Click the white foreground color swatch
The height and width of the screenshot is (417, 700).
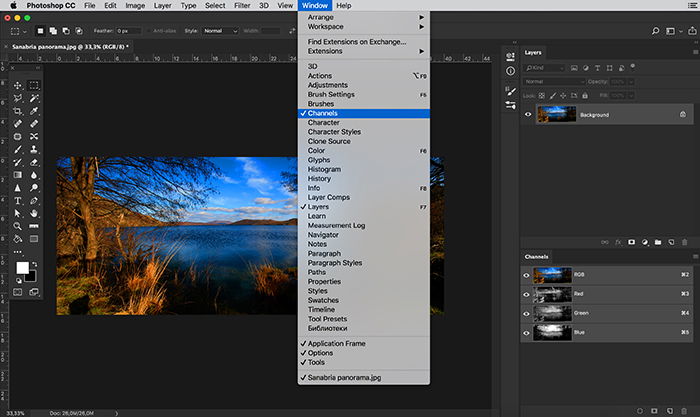tap(22, 267)
